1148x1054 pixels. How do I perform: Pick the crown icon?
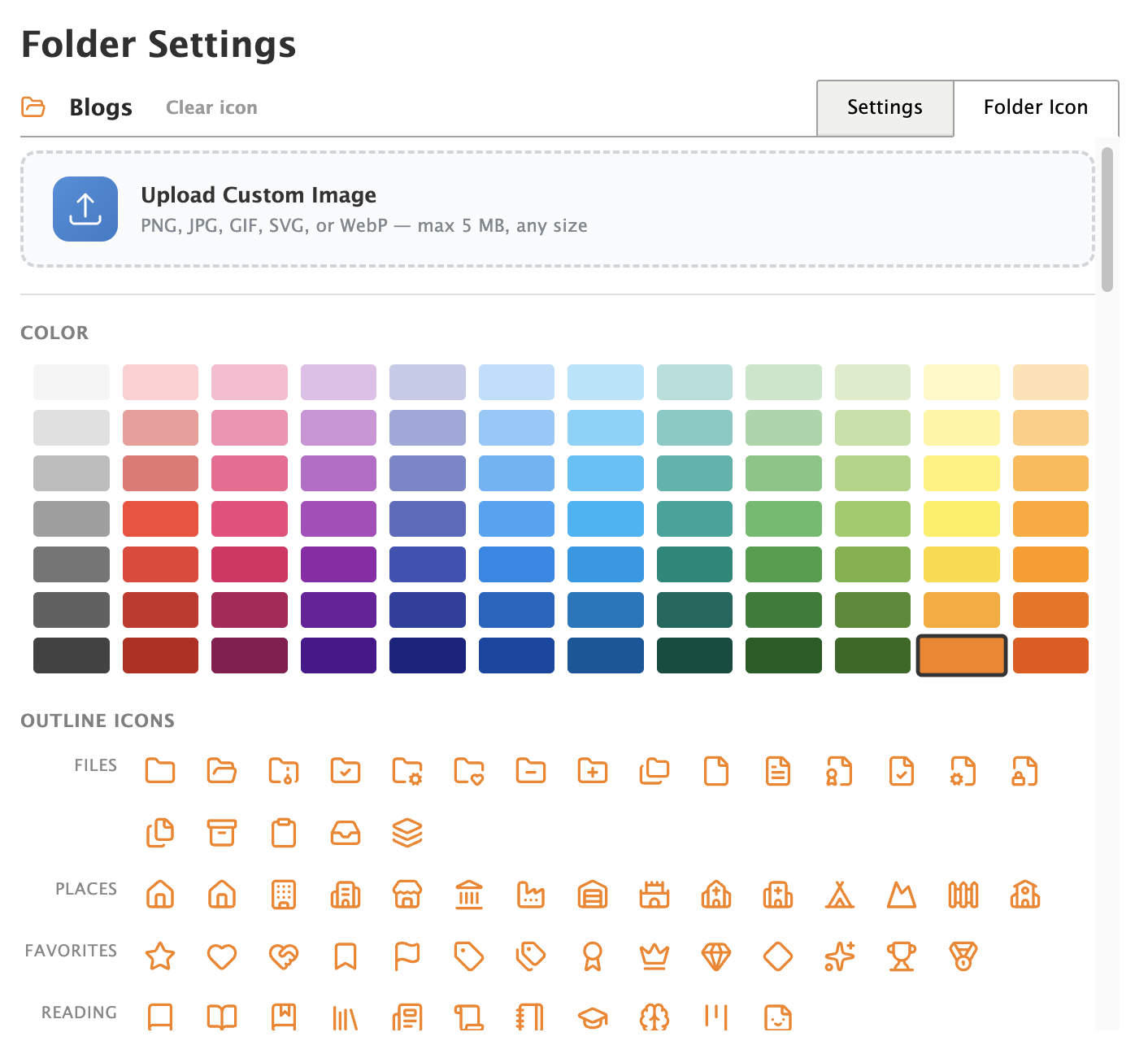654,956
